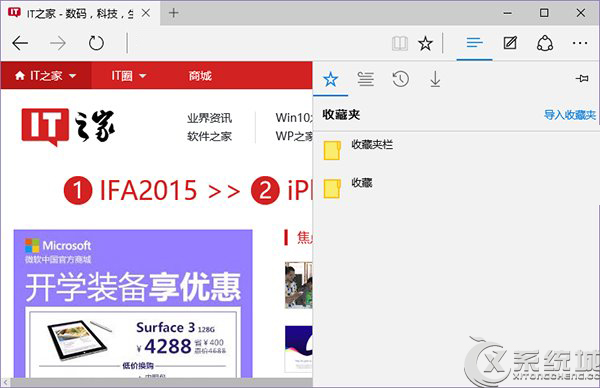The height and width of the screenshot is (388, 600).
Task: Switch to Reading list tab in hub
Action: point(366,79)
